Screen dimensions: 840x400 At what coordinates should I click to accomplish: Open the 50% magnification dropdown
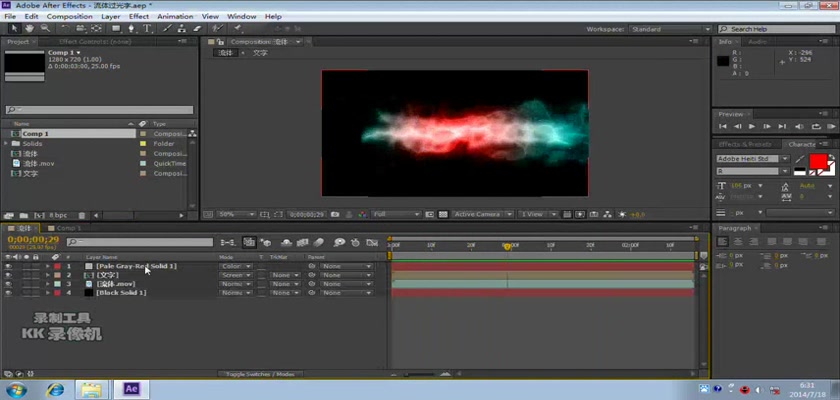pyautogui.click(x=236, y=214)
